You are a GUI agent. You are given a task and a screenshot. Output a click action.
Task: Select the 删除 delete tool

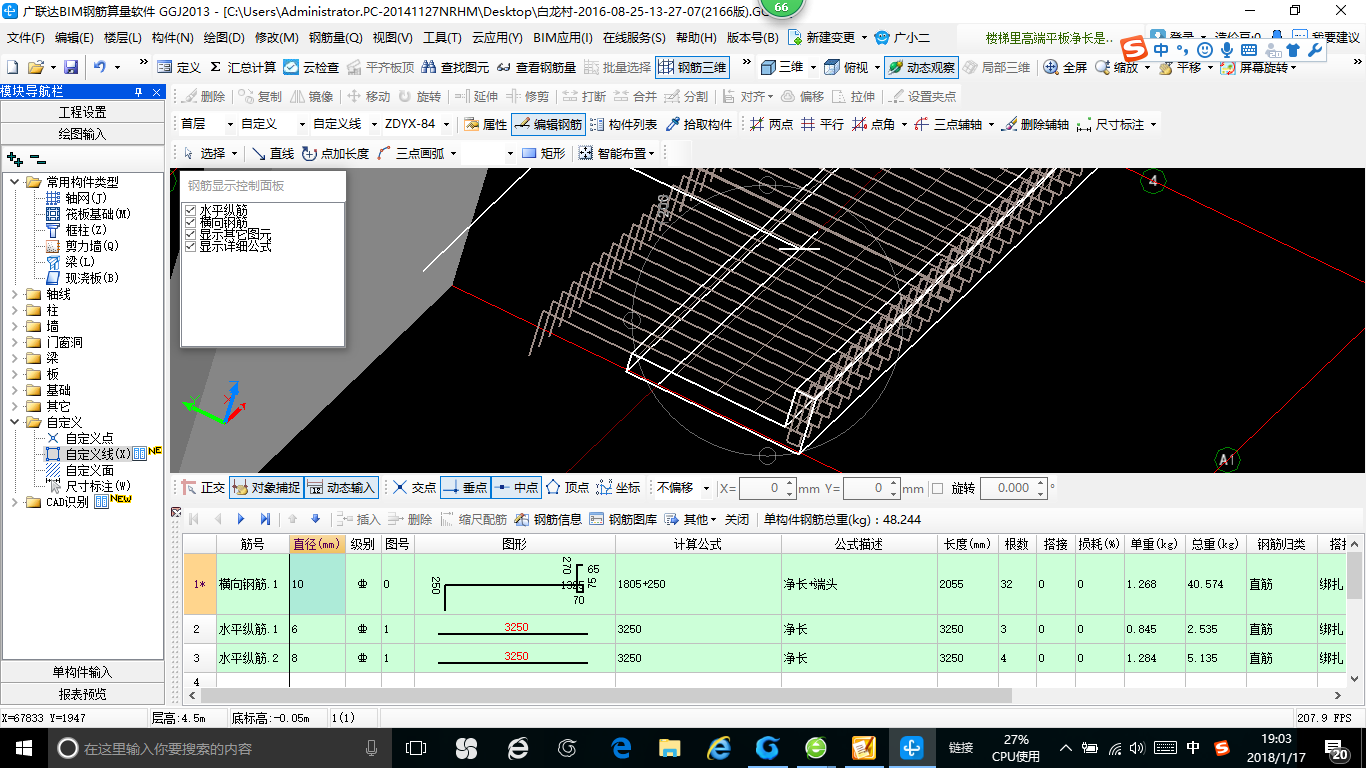point(203,96)
